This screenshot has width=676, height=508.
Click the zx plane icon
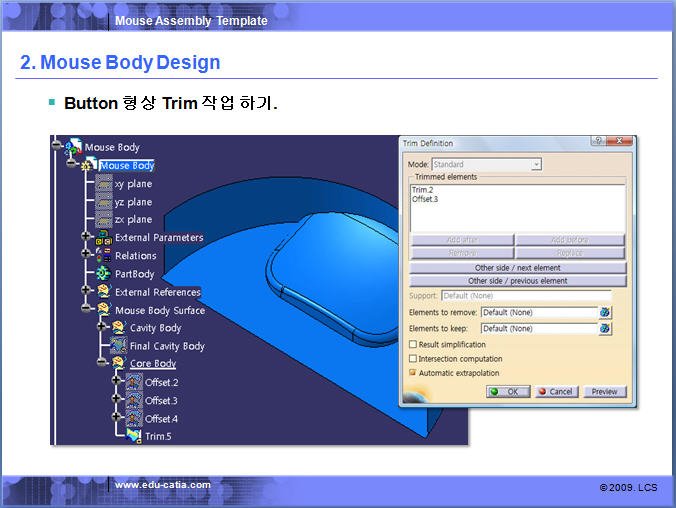[x=103, y=219]
